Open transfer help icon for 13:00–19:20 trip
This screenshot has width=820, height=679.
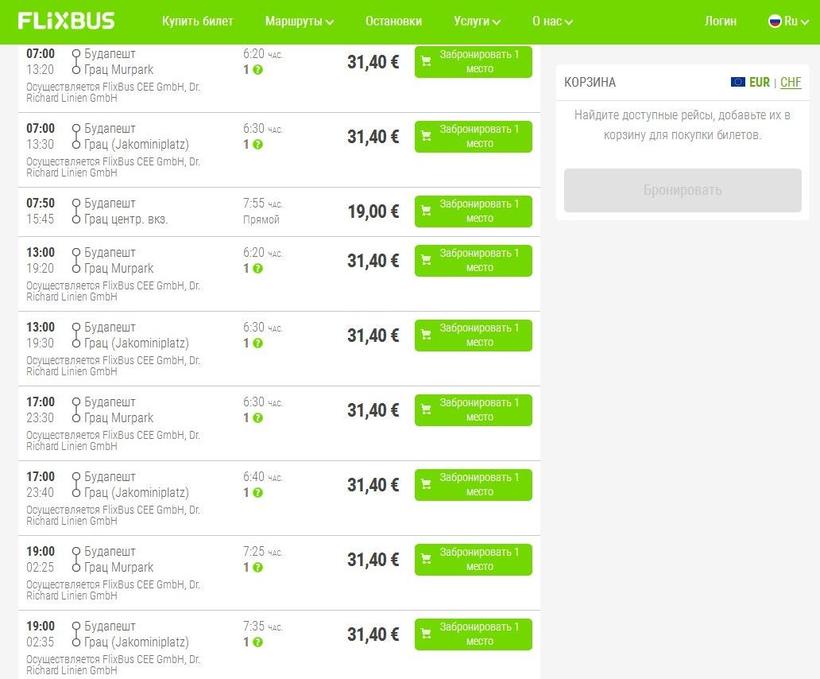pos(258,268)
